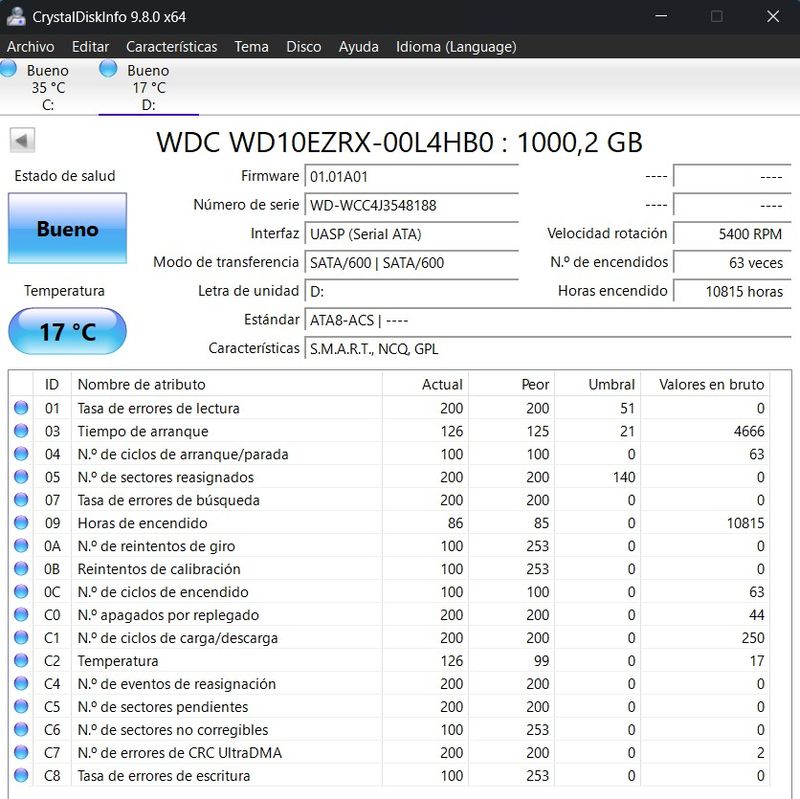The image size is (800, 799).
Task: Click the CrystalDiskInfo app icon in title bar
Action: click(16, 17)
